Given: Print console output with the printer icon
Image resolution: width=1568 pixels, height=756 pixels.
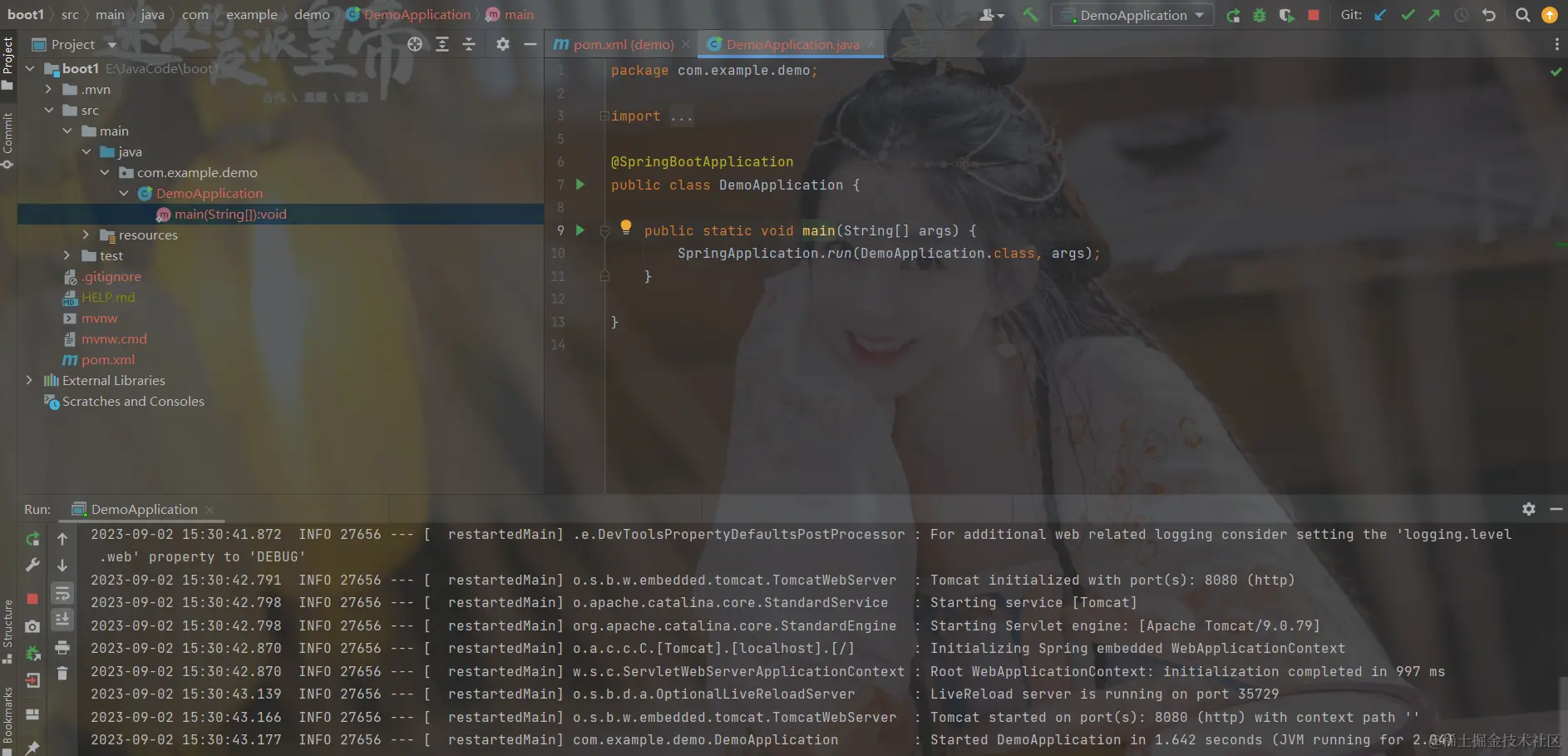Looking at the screenshot, I should [62, 647].
